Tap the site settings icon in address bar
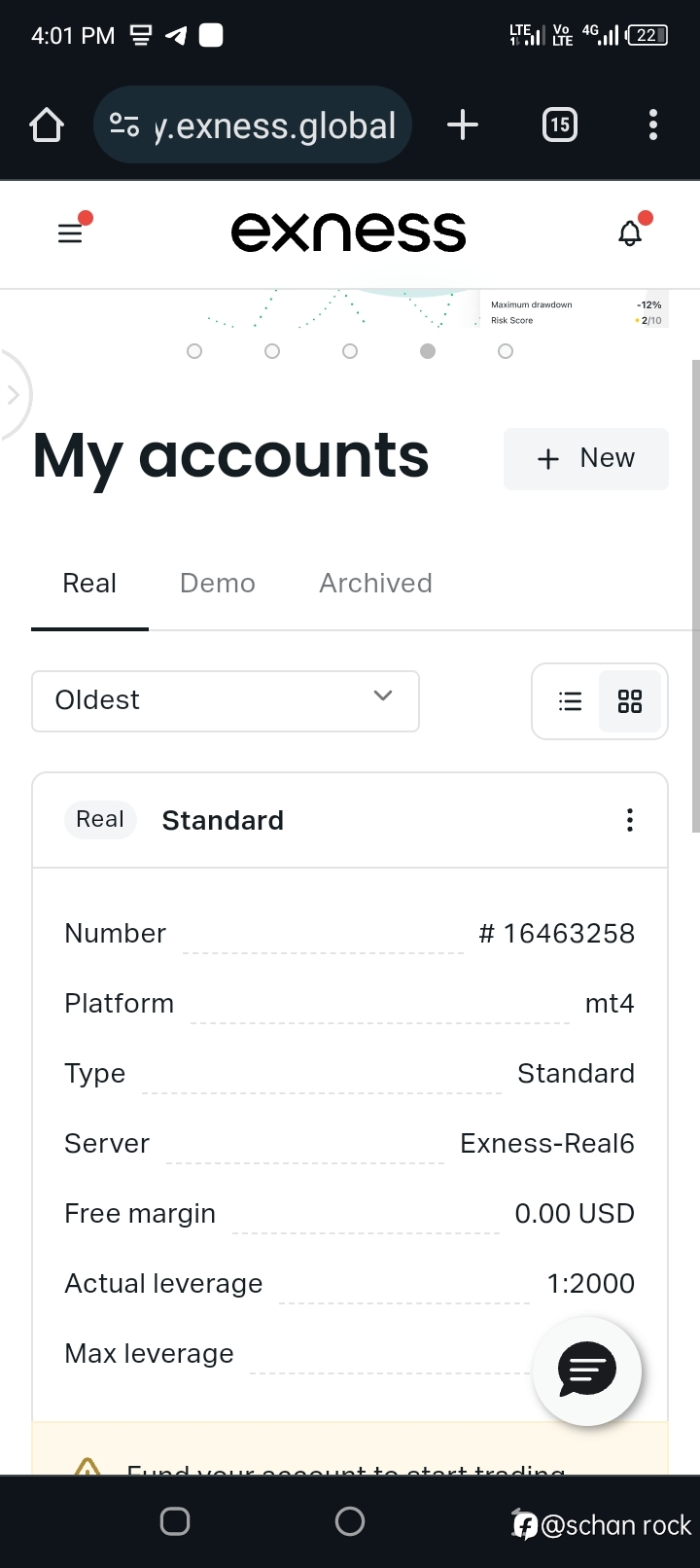Viewport: 700px width, 1568px height. (x=124, y=125)
